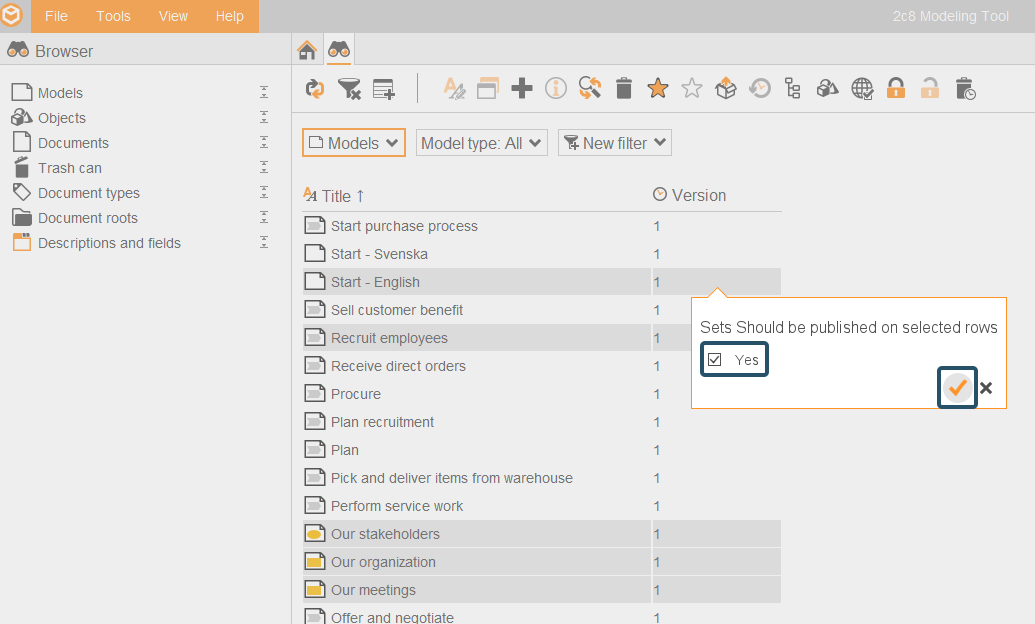Open the Models dropdown filter
This screenshot has width=1035, height=624.
coord(354,143)
